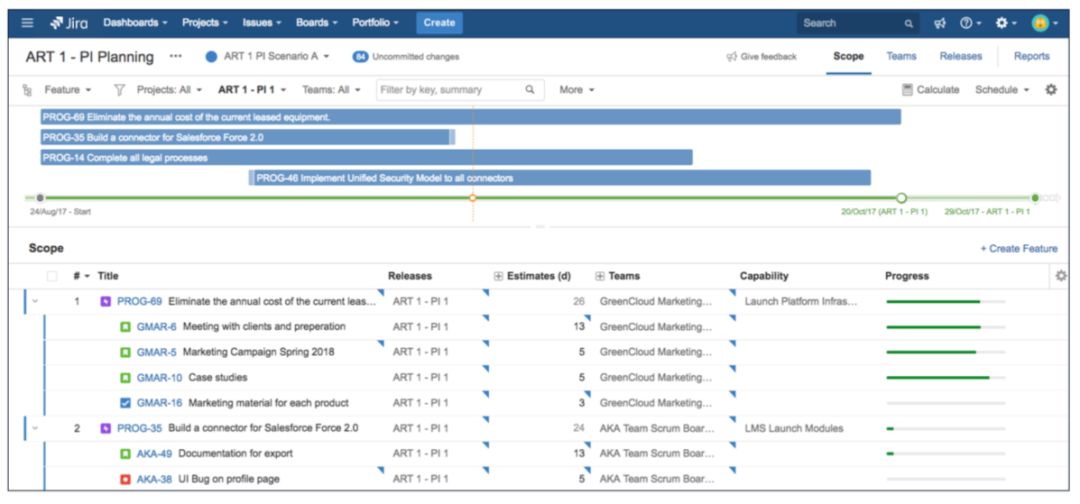
Task: Open the Issues menu
Action: click(x=262, y=23)
